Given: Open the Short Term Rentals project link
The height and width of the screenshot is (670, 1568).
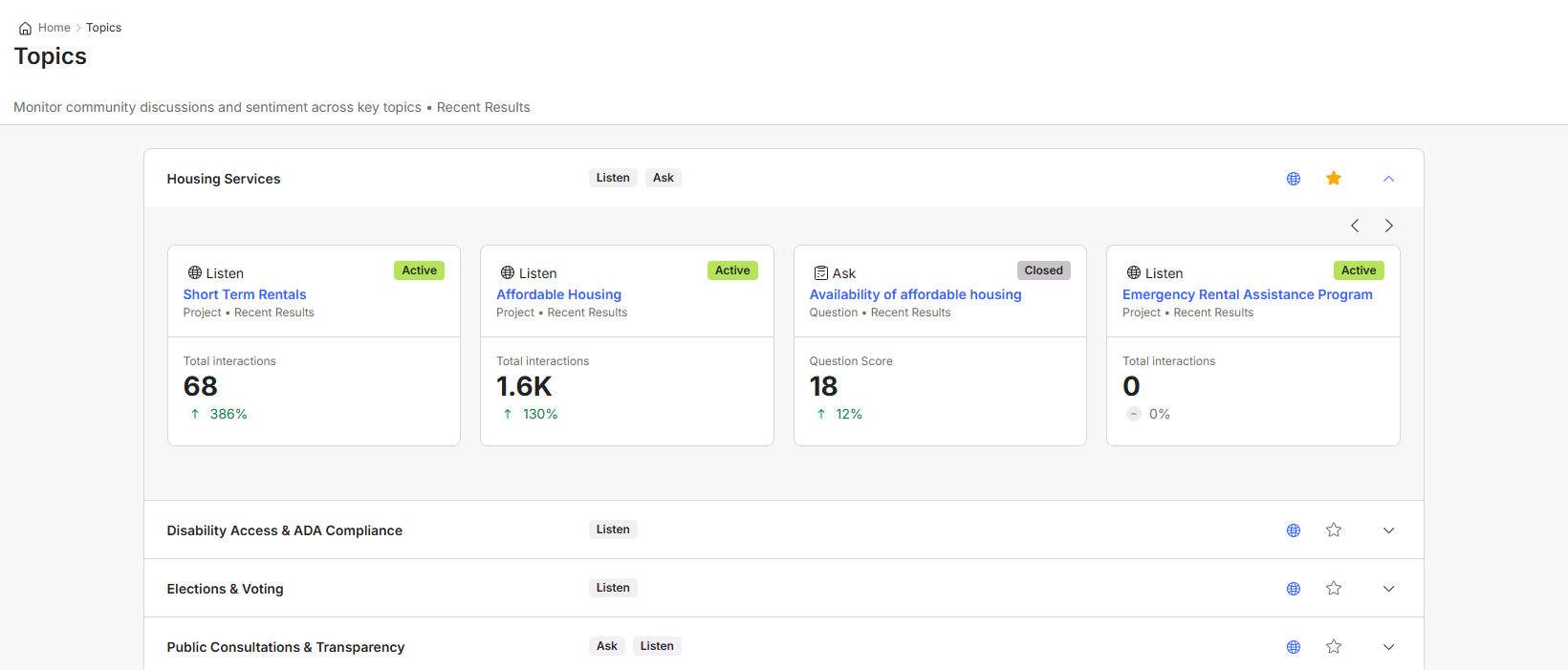Looking at the screenshot, I should pyautogui.click(x=245, y=294).
